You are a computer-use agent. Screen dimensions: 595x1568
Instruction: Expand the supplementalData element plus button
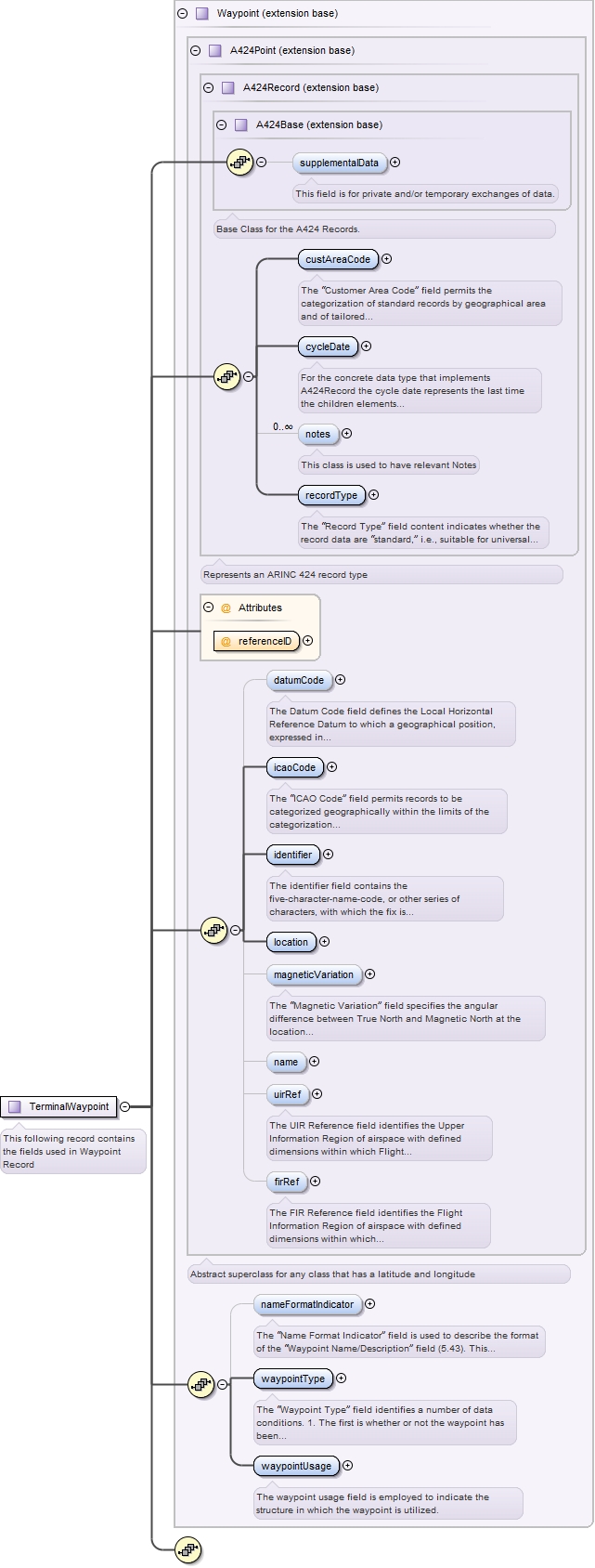pos(395,163)
